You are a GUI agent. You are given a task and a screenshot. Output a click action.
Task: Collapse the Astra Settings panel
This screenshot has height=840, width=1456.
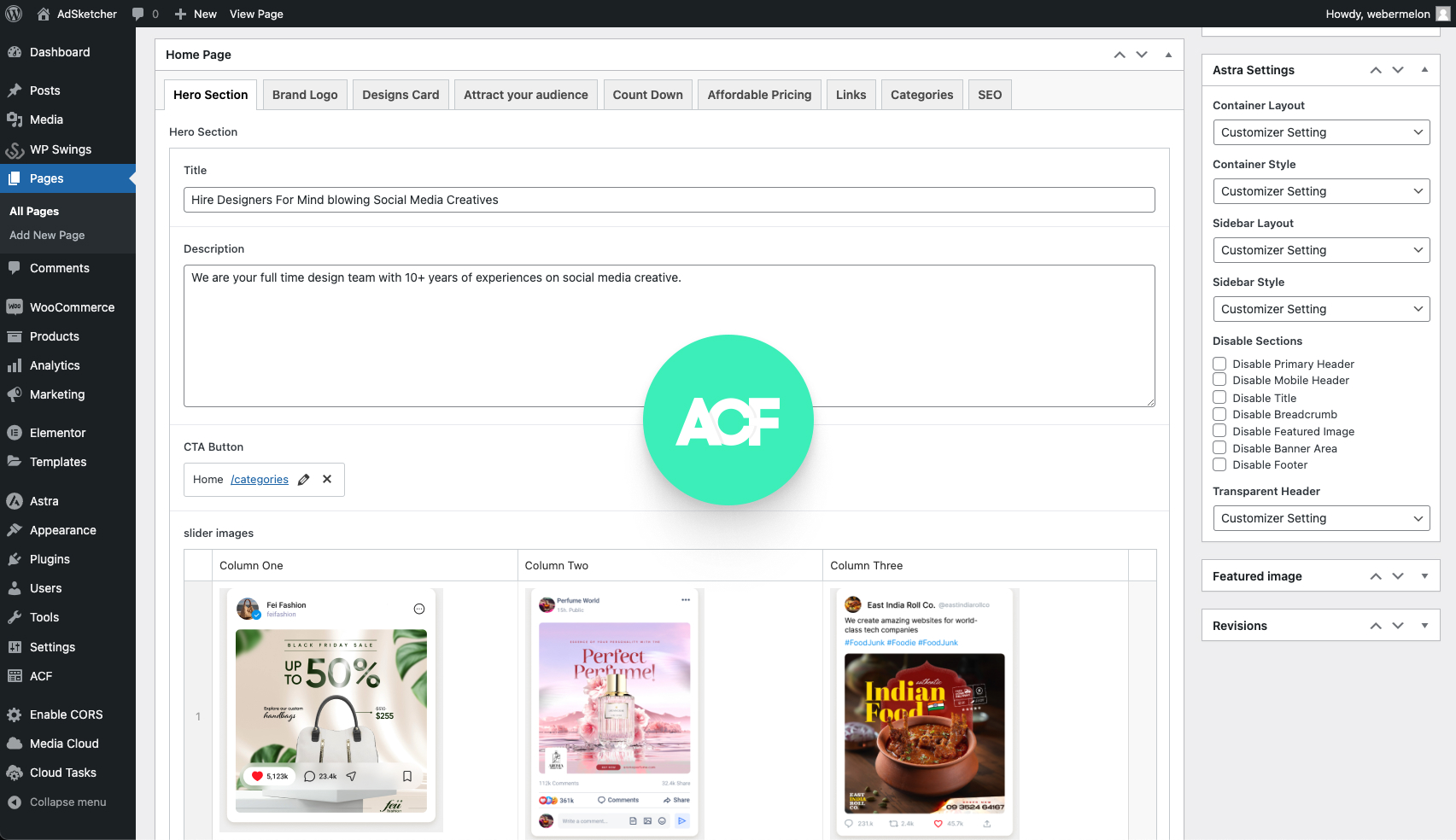[1424, 69]
